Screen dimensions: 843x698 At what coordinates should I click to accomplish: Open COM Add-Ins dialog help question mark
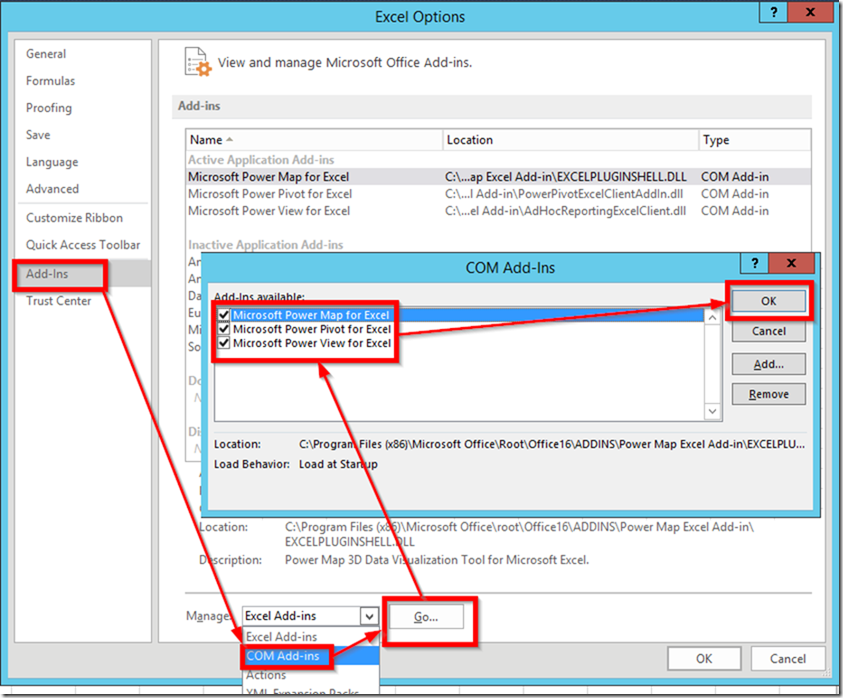(755, 263)
